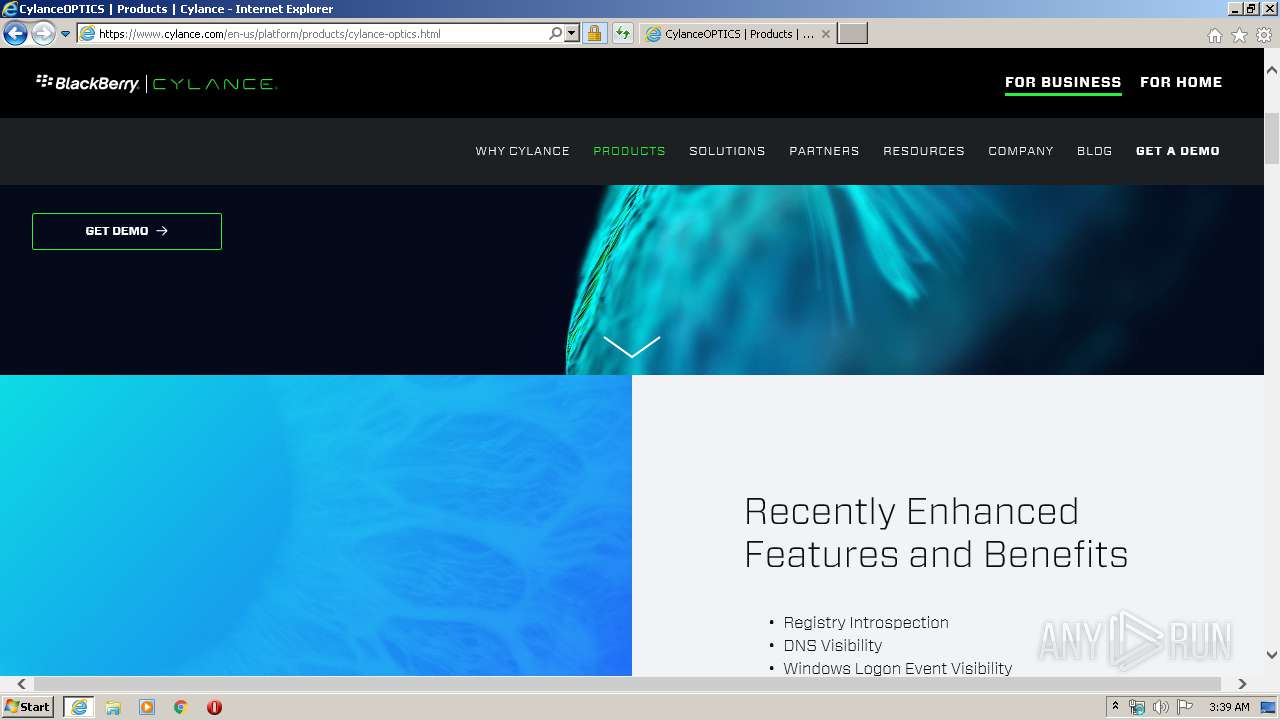Click the DNS Visibility list item
Viewport: 1280px width, 720px height.
(x=833, y=645)
